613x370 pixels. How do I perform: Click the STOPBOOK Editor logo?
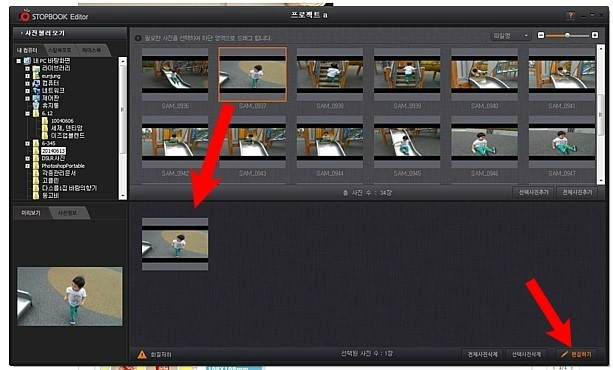tap(54, 16)
